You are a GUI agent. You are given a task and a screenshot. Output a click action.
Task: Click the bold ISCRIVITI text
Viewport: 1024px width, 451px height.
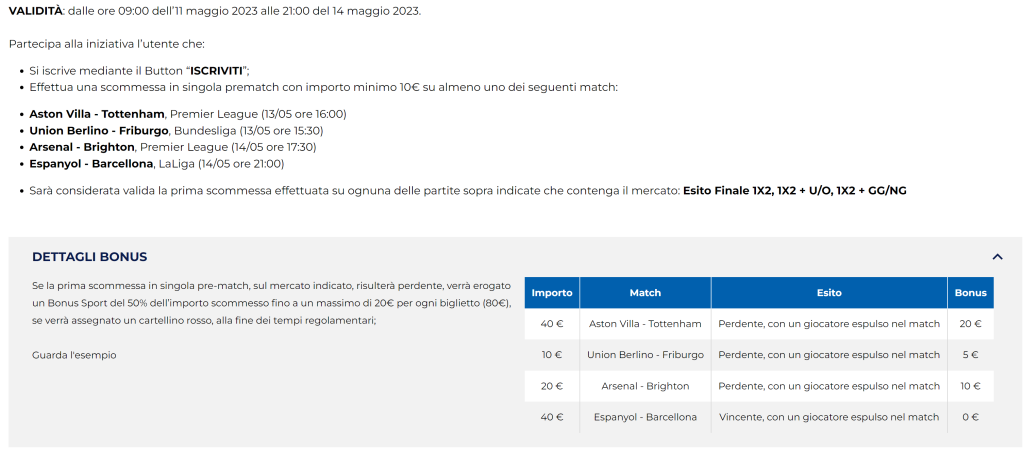coord(216,70)
